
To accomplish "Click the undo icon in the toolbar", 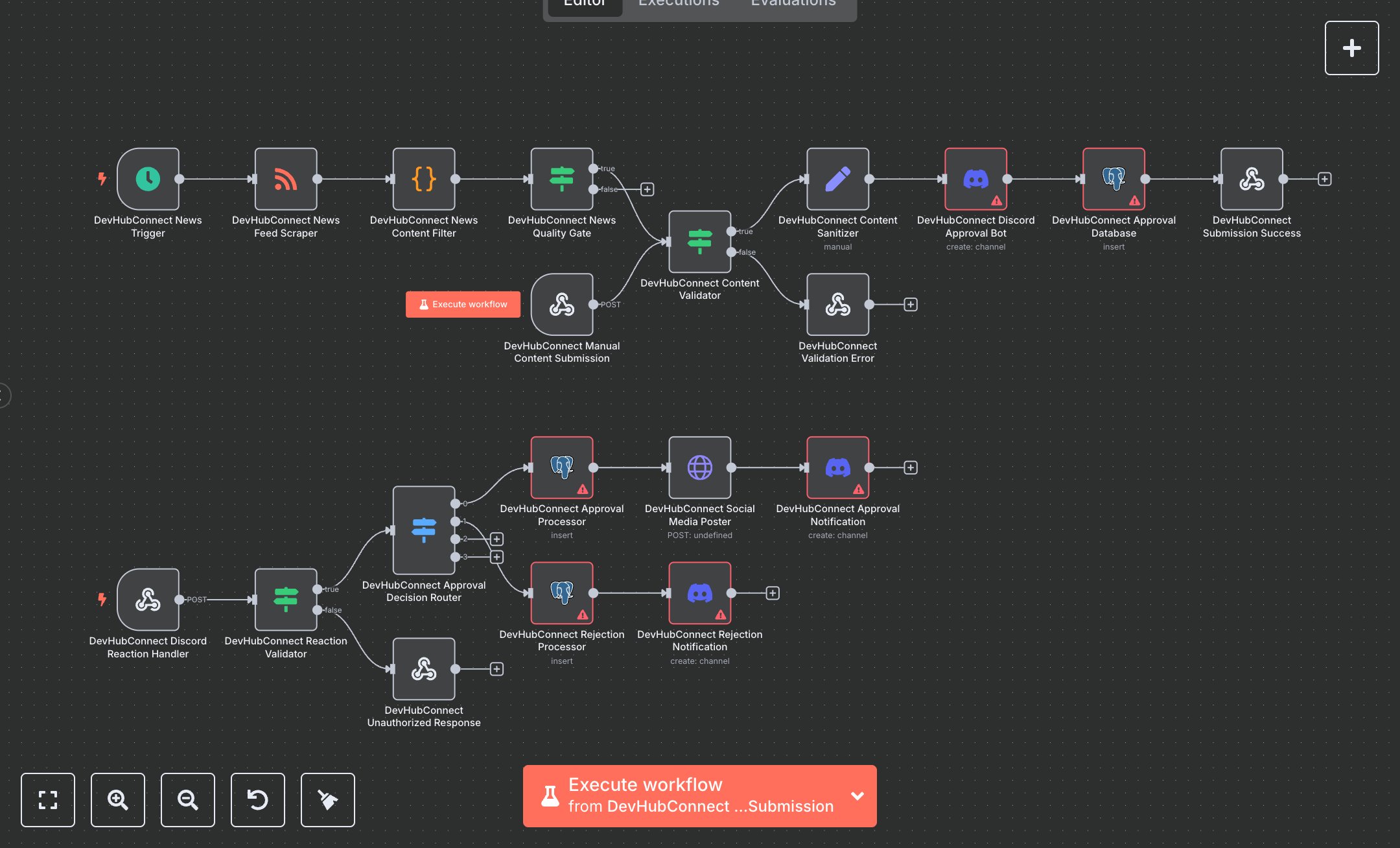I will click(257, 800).
